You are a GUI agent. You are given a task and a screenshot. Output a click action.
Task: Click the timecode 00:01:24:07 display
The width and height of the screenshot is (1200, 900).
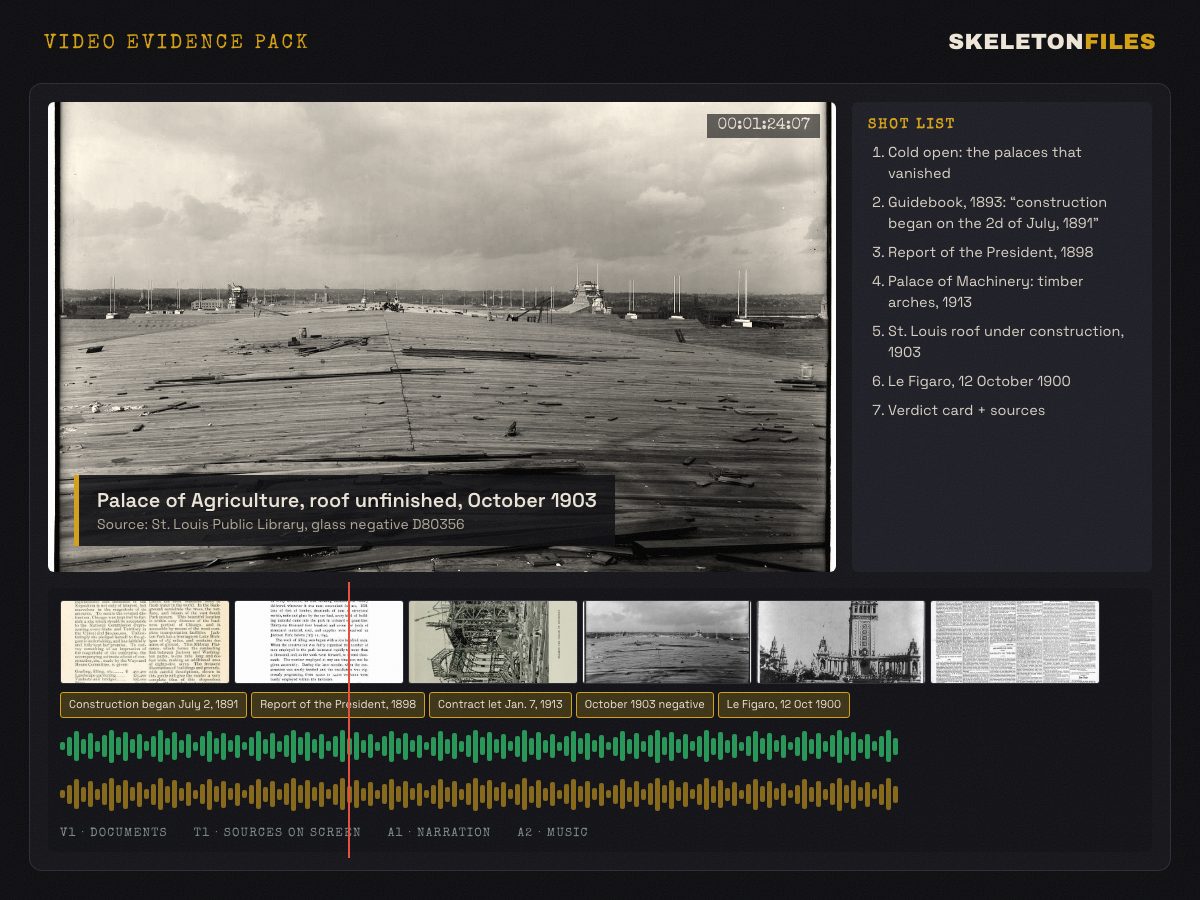click(764, 125)
